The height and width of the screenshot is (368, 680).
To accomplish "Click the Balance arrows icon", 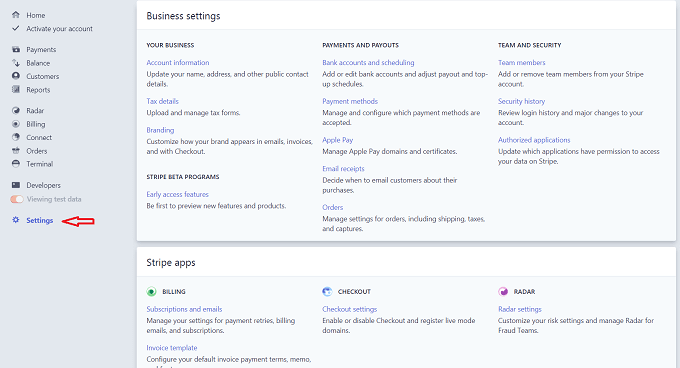I will [x=16, y=63].
